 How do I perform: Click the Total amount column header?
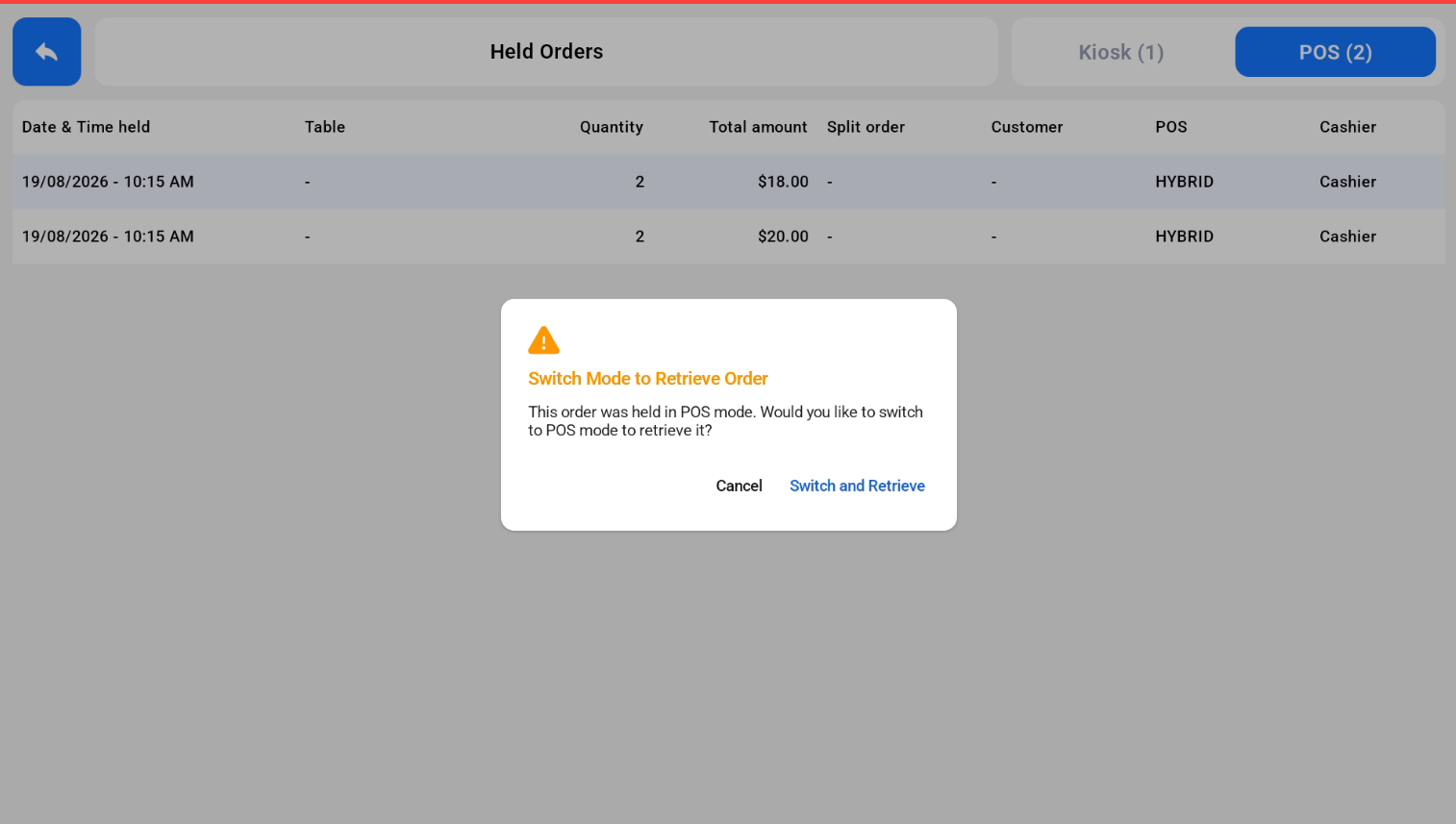click(758, 127)
